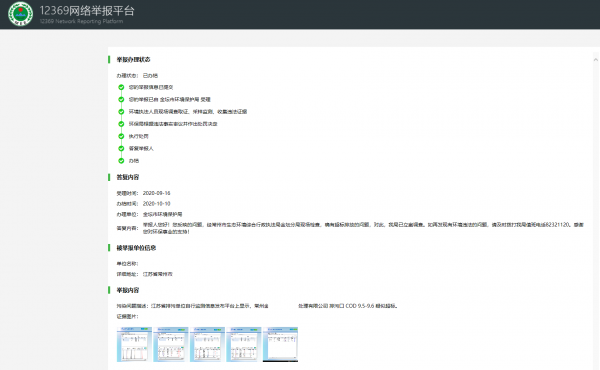
Task: Click the check icon for 处罚决定 step
Action: 121,124
